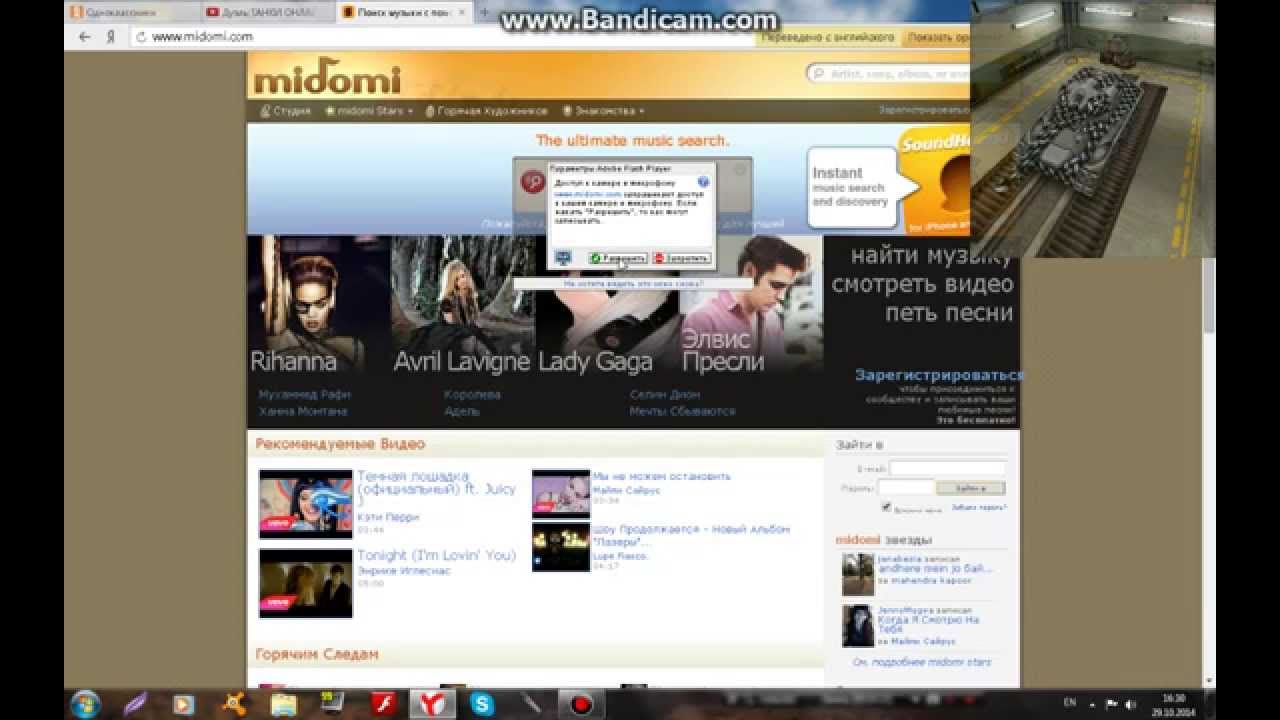
Task: Click the Зайти в login button
Action: (x=970, y=488)
